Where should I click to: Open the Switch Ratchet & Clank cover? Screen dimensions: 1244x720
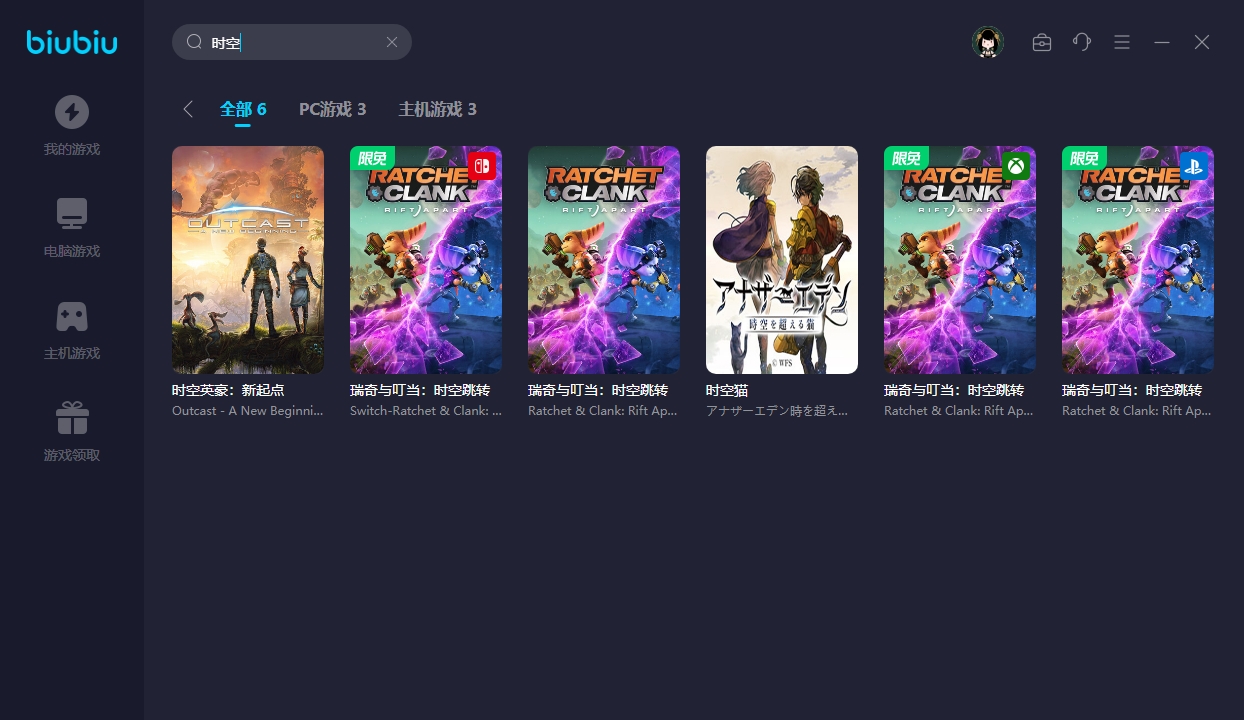426,260
